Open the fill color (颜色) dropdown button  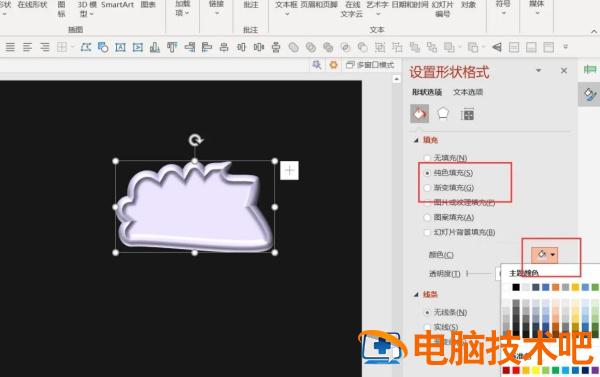point(544,255)
